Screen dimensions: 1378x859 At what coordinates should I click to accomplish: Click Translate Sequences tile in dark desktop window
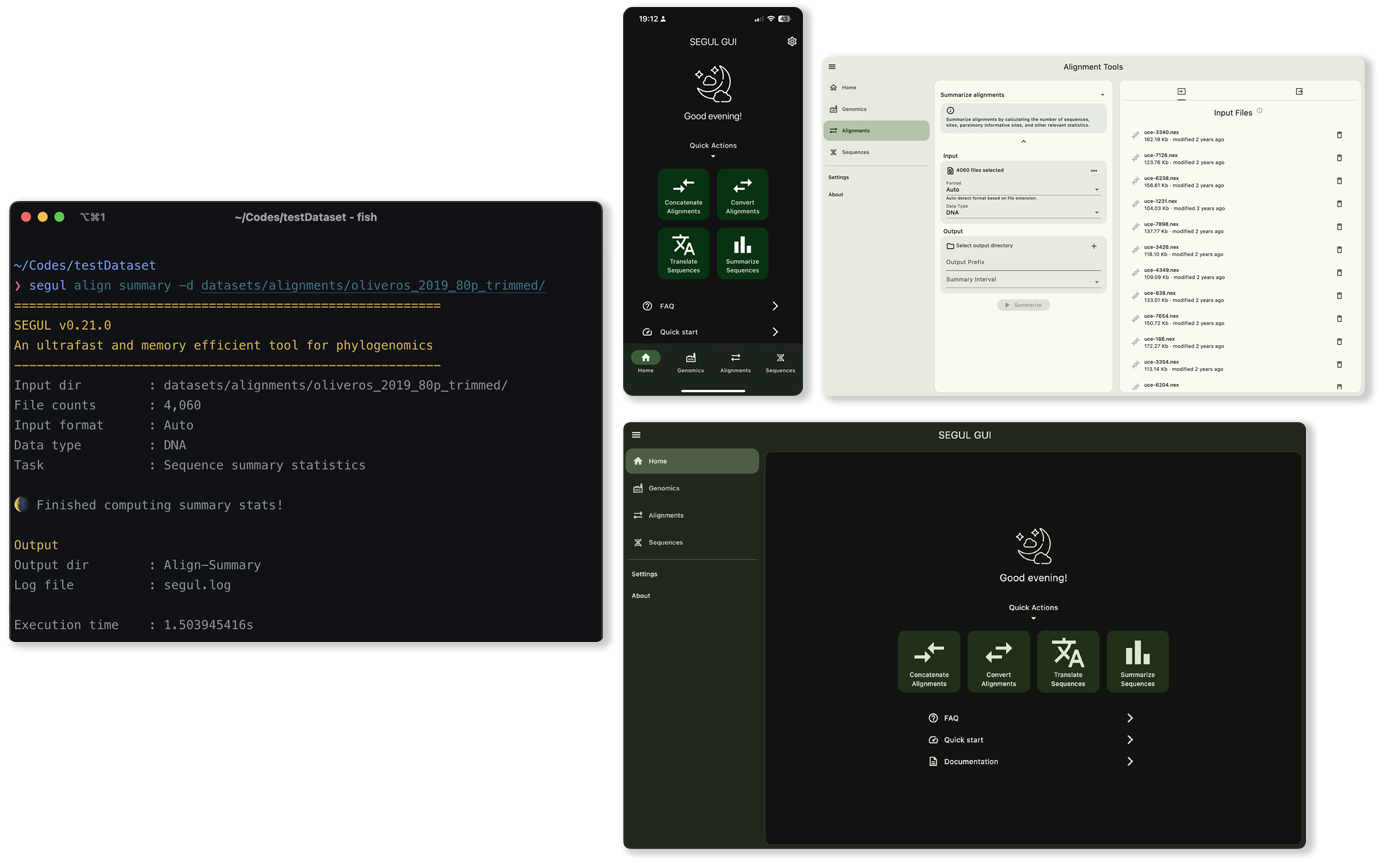[x=1068, y=661]
